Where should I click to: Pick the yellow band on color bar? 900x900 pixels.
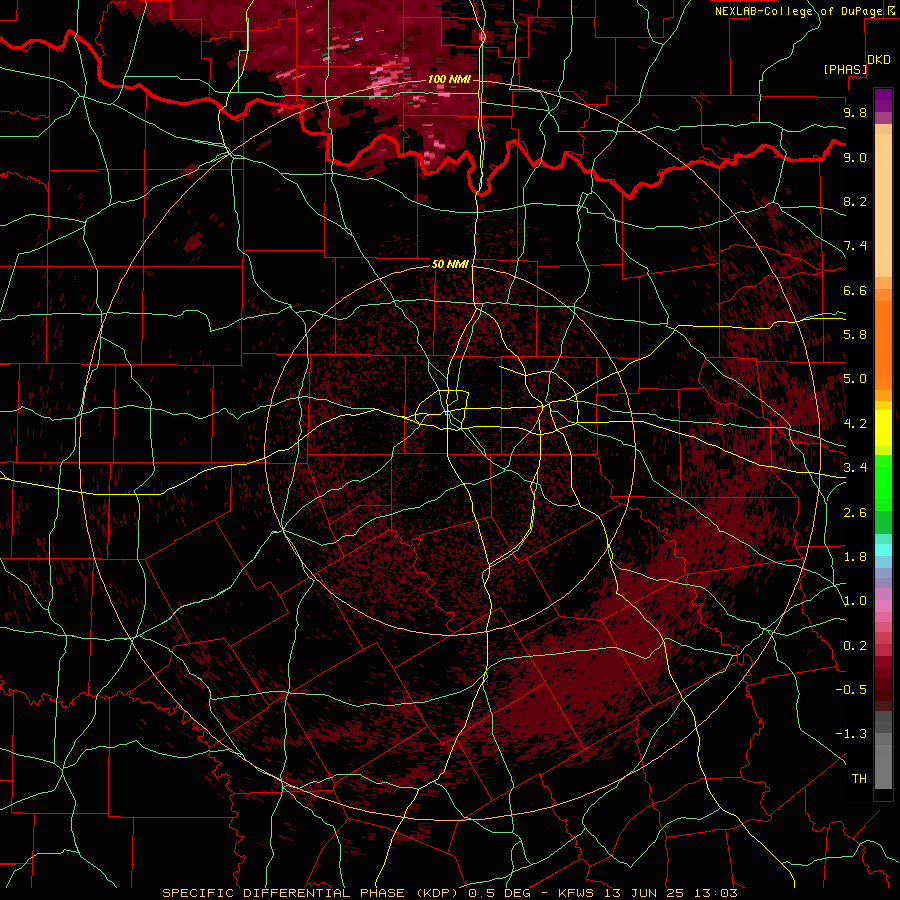point(883,428)
